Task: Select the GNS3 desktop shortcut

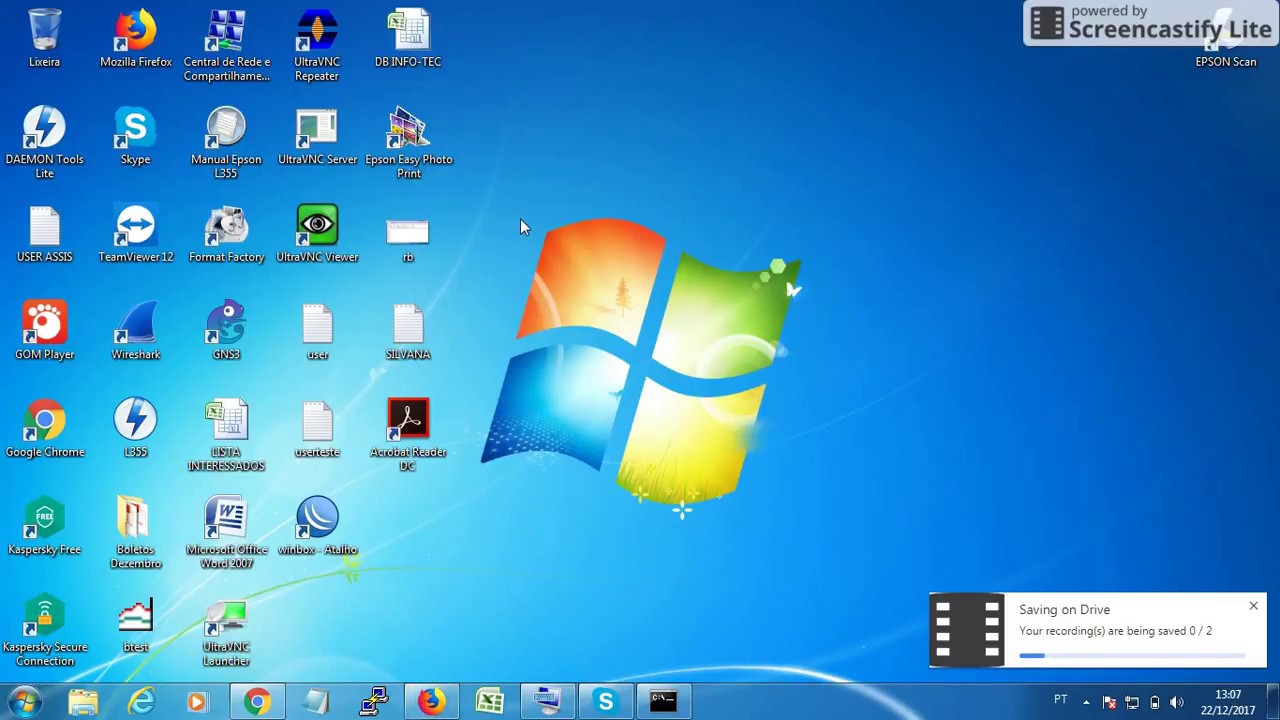Action: 226,331
